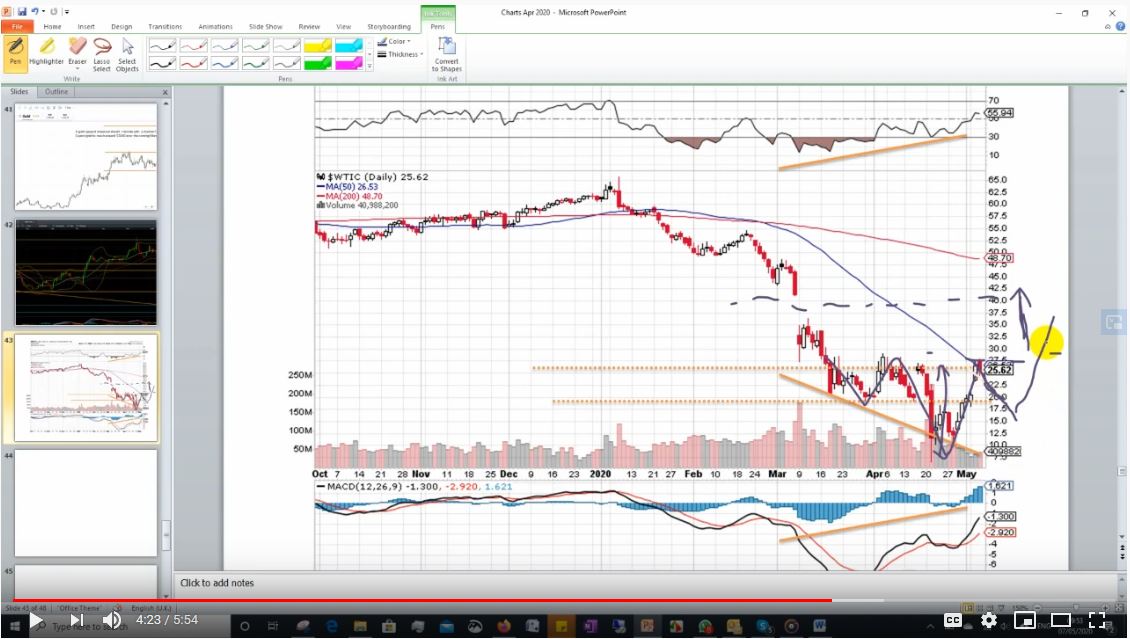The image size is (1130, 639).
Task: Expand the Eraser options dropdown
Action: pos(77,68)
